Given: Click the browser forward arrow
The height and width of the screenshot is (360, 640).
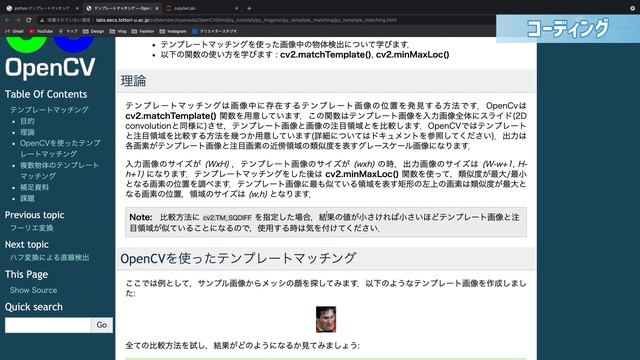Looking at the screenshot, I should pos(18,20).
